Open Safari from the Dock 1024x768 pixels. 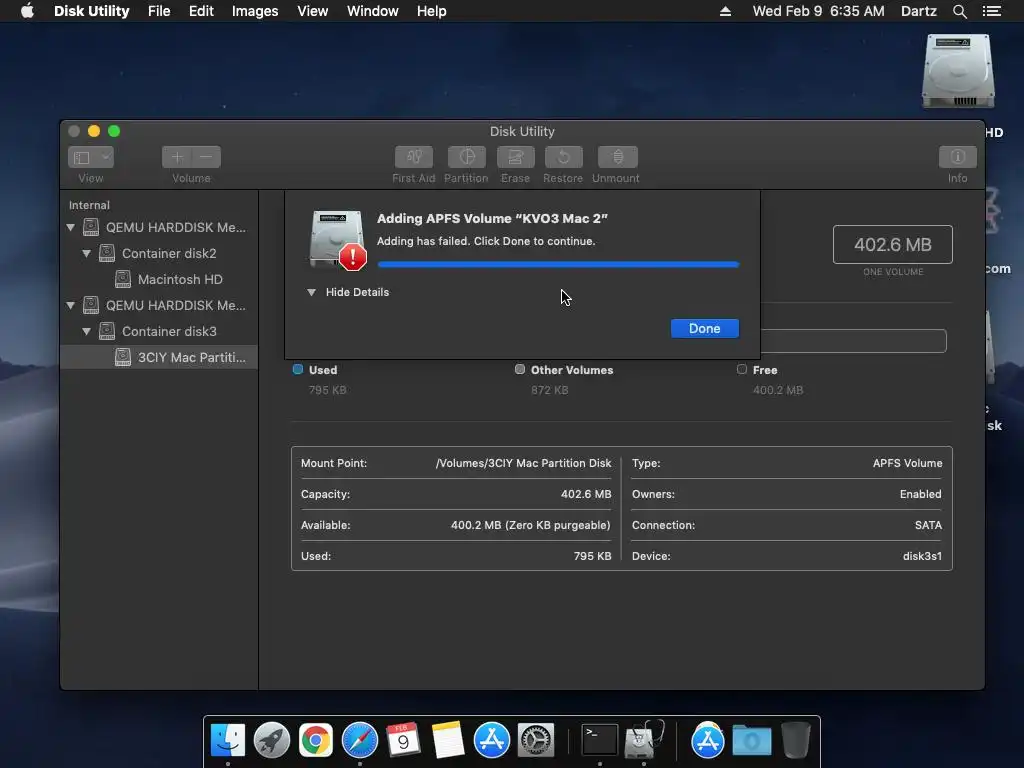click(x=360, y=740)
